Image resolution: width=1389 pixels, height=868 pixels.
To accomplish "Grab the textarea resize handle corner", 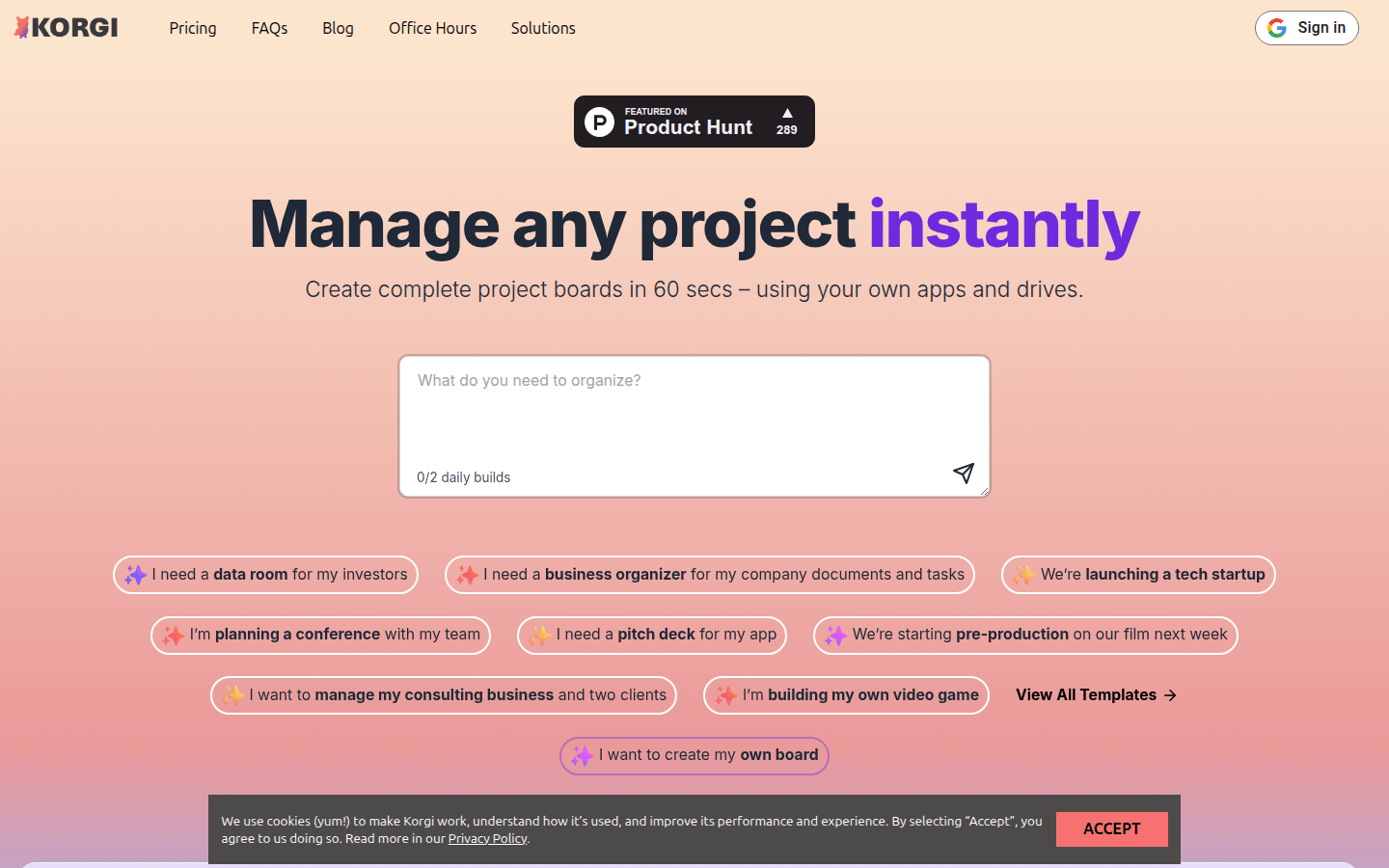I will (x=984, y=492).
